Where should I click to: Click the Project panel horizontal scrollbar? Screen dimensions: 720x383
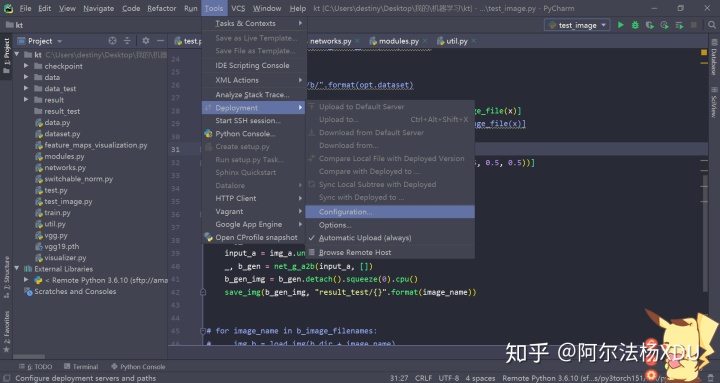29,356
